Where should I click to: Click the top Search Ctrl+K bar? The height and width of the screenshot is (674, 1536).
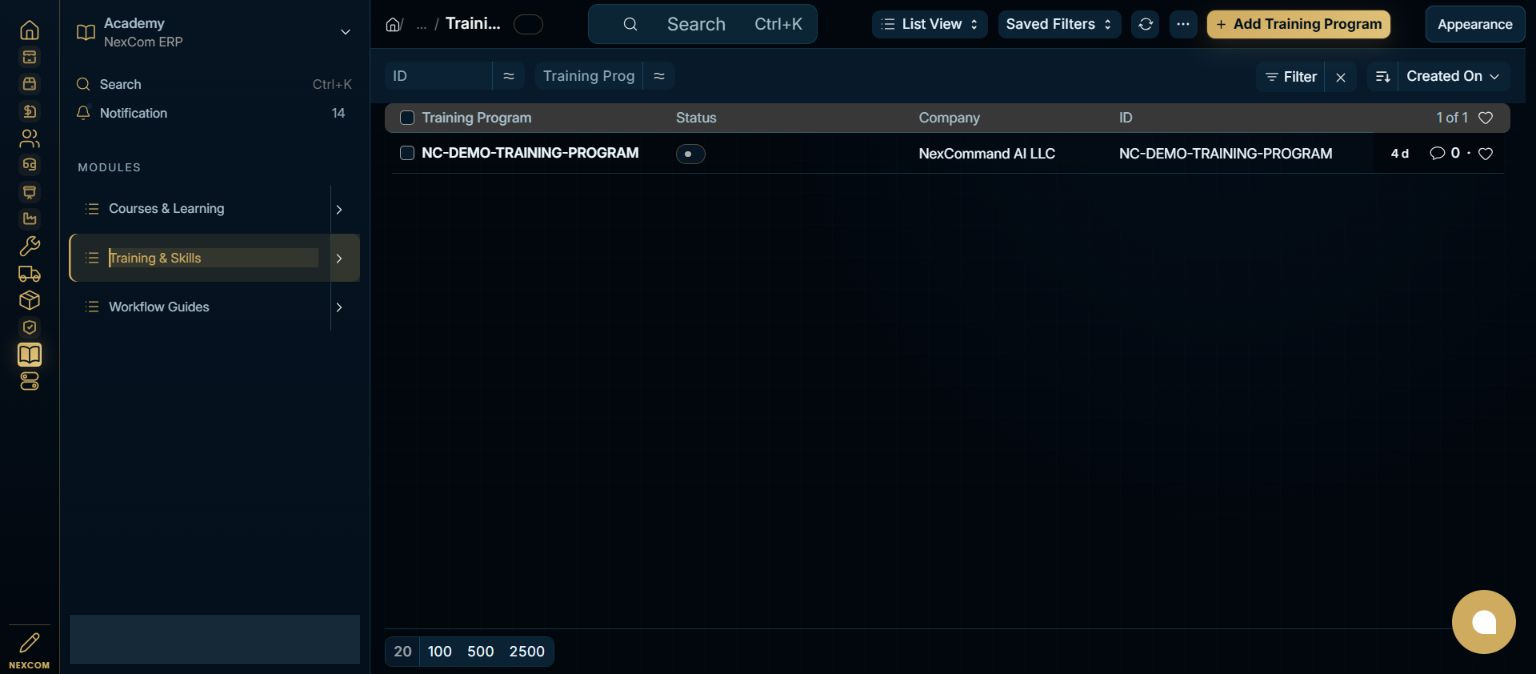coord(703,24)
